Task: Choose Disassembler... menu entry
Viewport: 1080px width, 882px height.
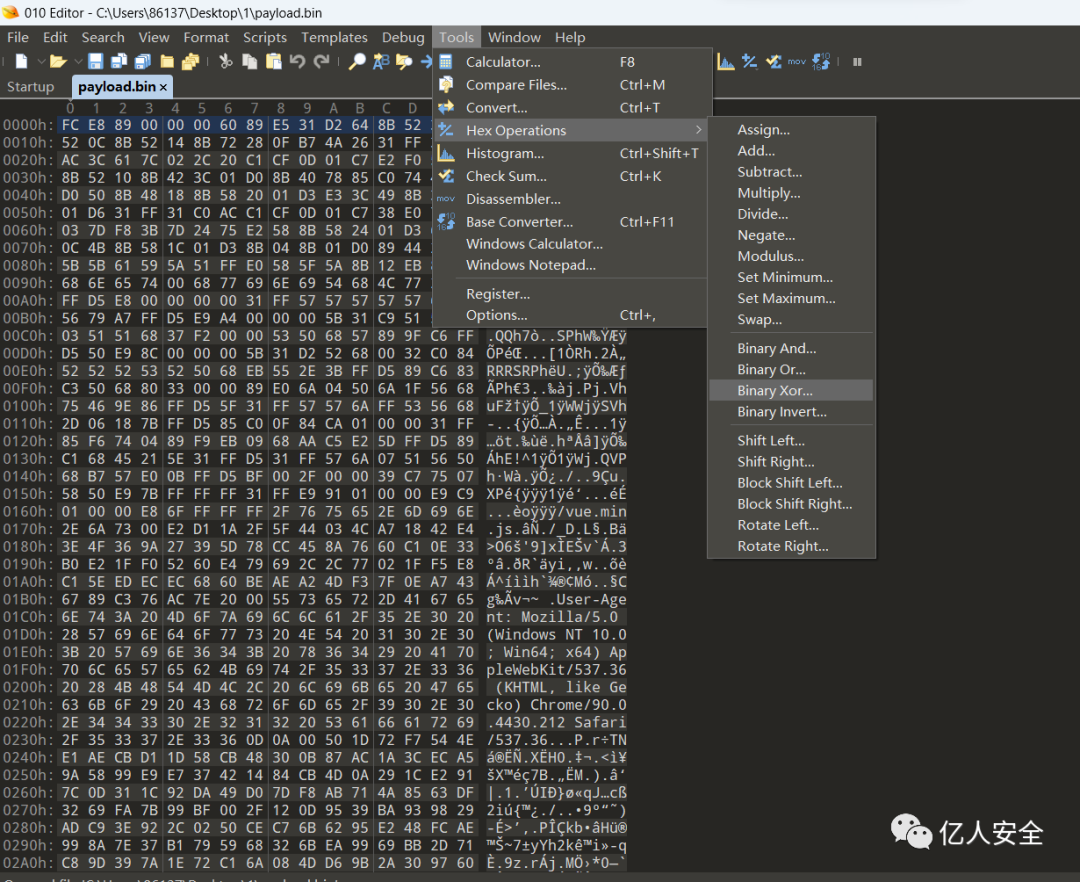Action: (571, 199)
